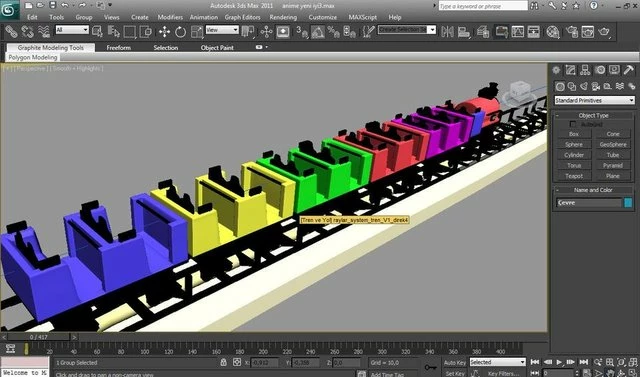
Task: Toggle the Angle Snap icon
Action: pyautogui.click(x=318, y=31)
